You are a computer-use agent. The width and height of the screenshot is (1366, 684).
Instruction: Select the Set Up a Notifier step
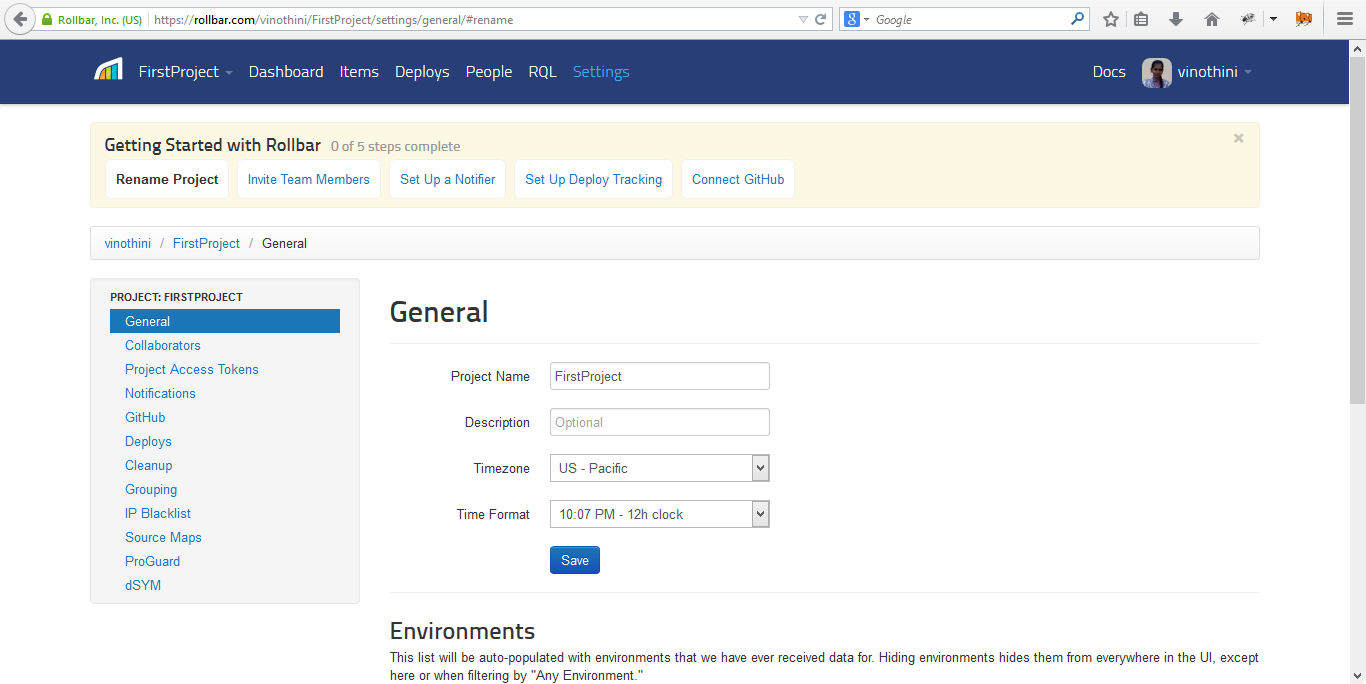click(448, 179)
